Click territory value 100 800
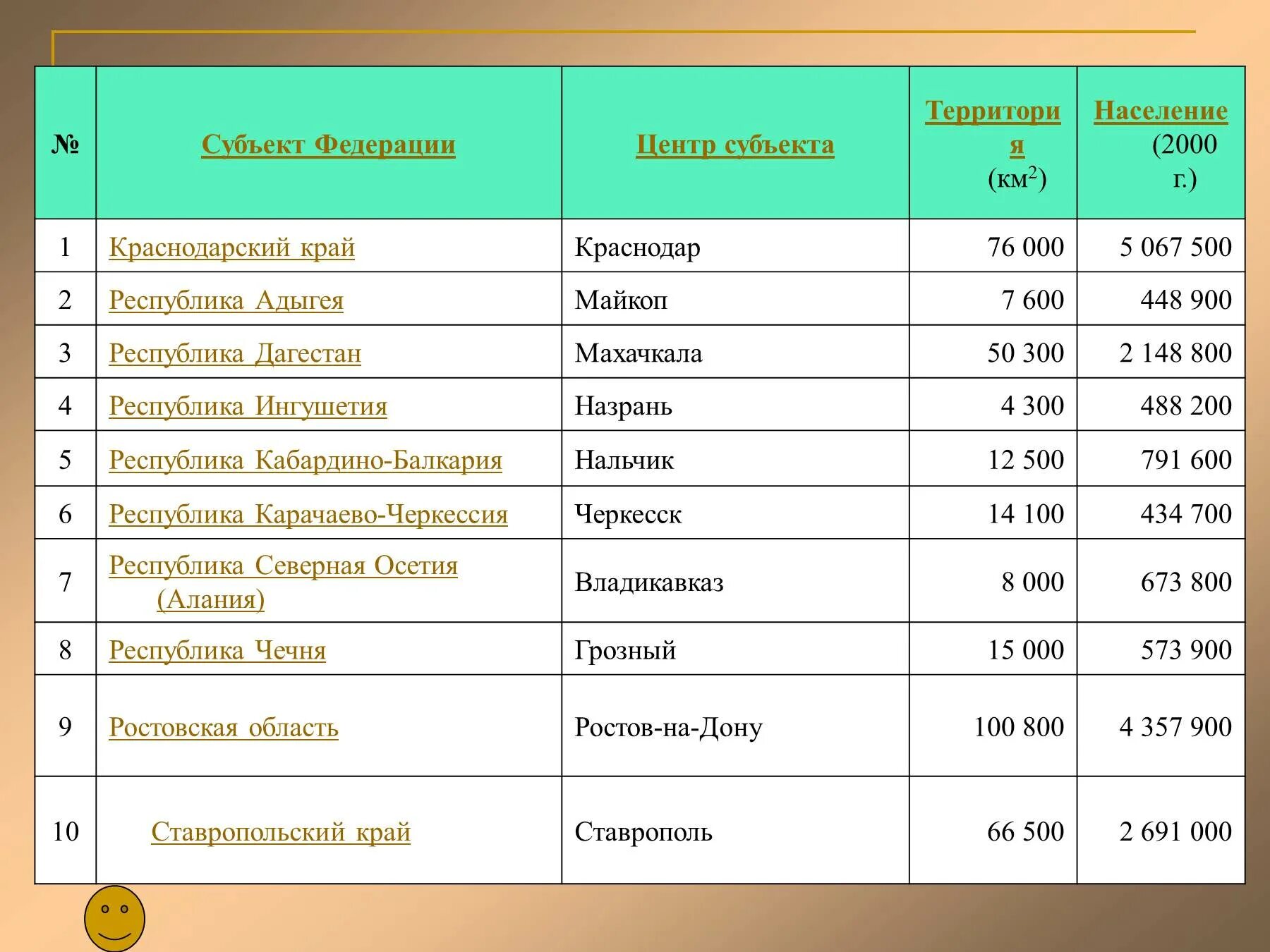This screenshot has height=952, width=1270. [1019, 726]
